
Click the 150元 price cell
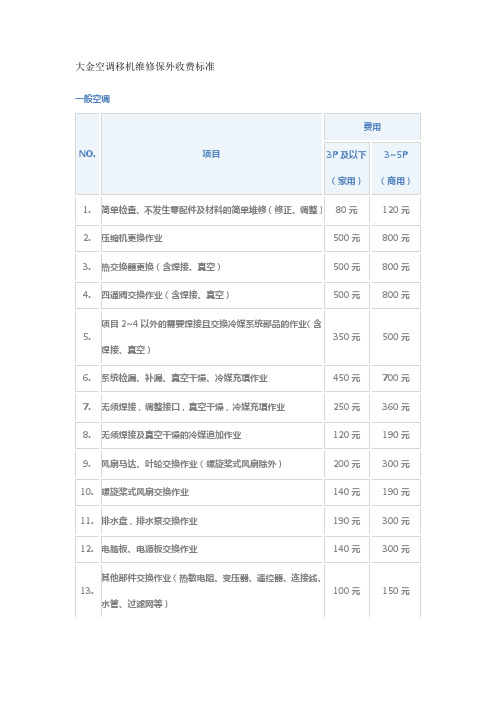pos(396,591)
